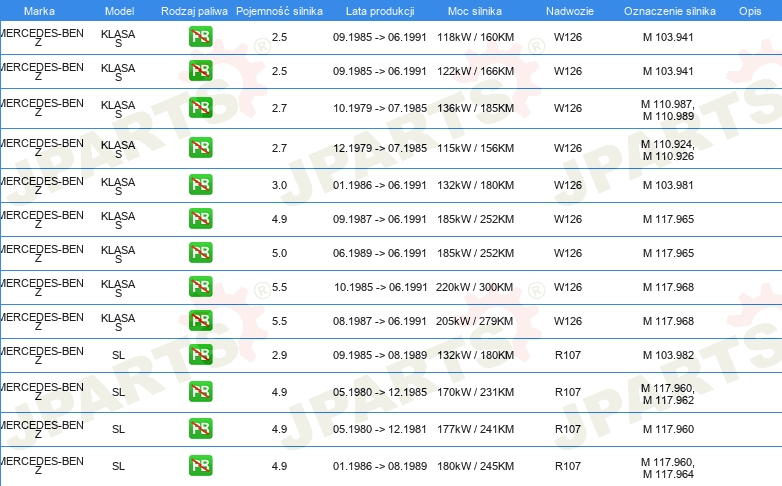Click the fuel icon in the 118kW / 160KM row
782x486 pixels.
click(x=200, y=37)
